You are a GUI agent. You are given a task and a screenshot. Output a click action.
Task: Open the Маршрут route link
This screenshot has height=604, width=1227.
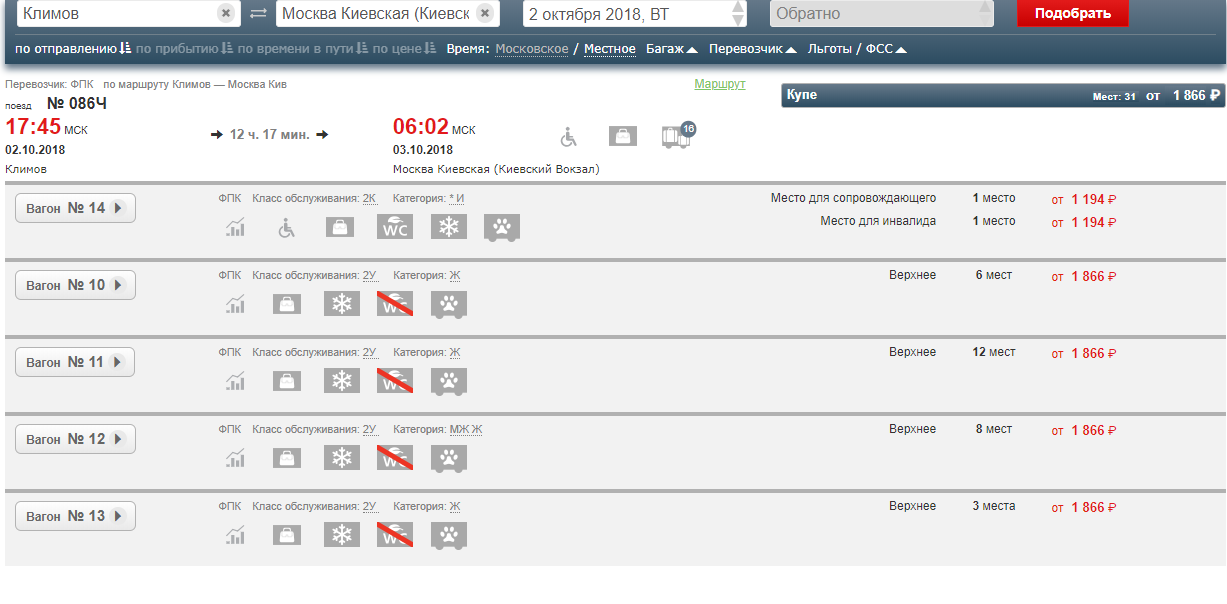click(720, 84)
